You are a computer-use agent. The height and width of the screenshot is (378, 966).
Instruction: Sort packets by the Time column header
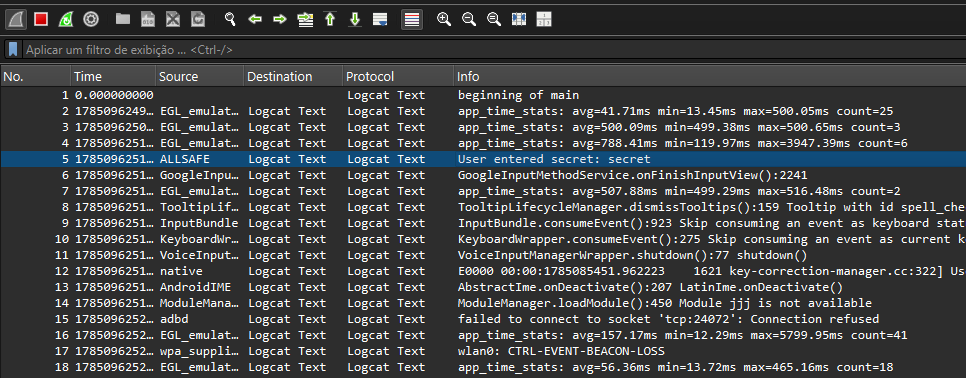pyautogui.click(x=113, y=77)
